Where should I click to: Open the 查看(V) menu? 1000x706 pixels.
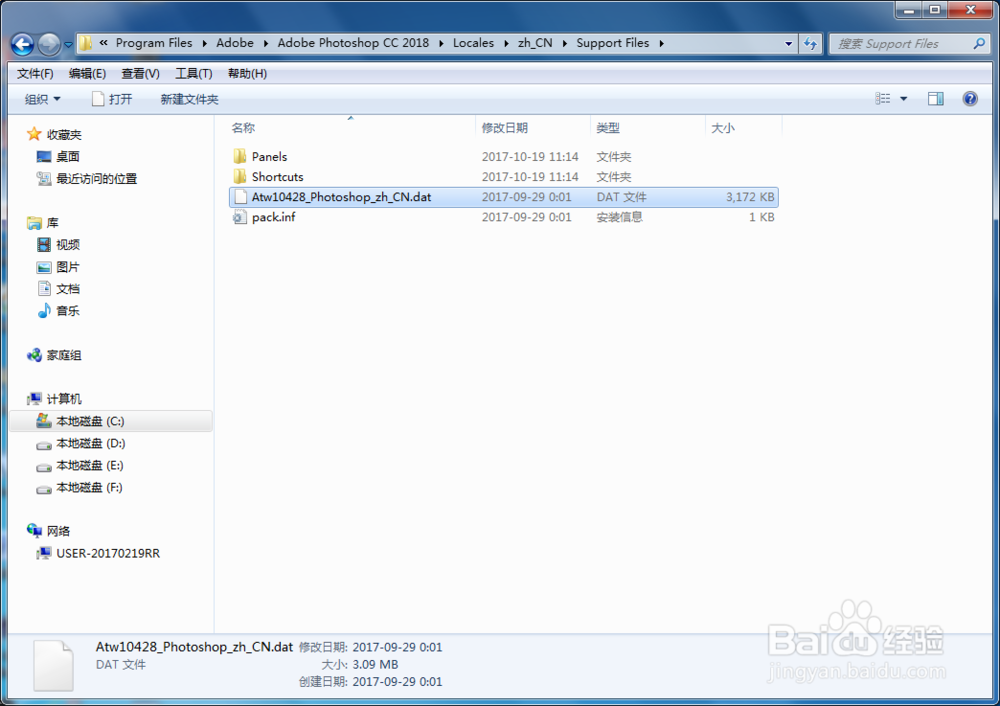point(140,73)
